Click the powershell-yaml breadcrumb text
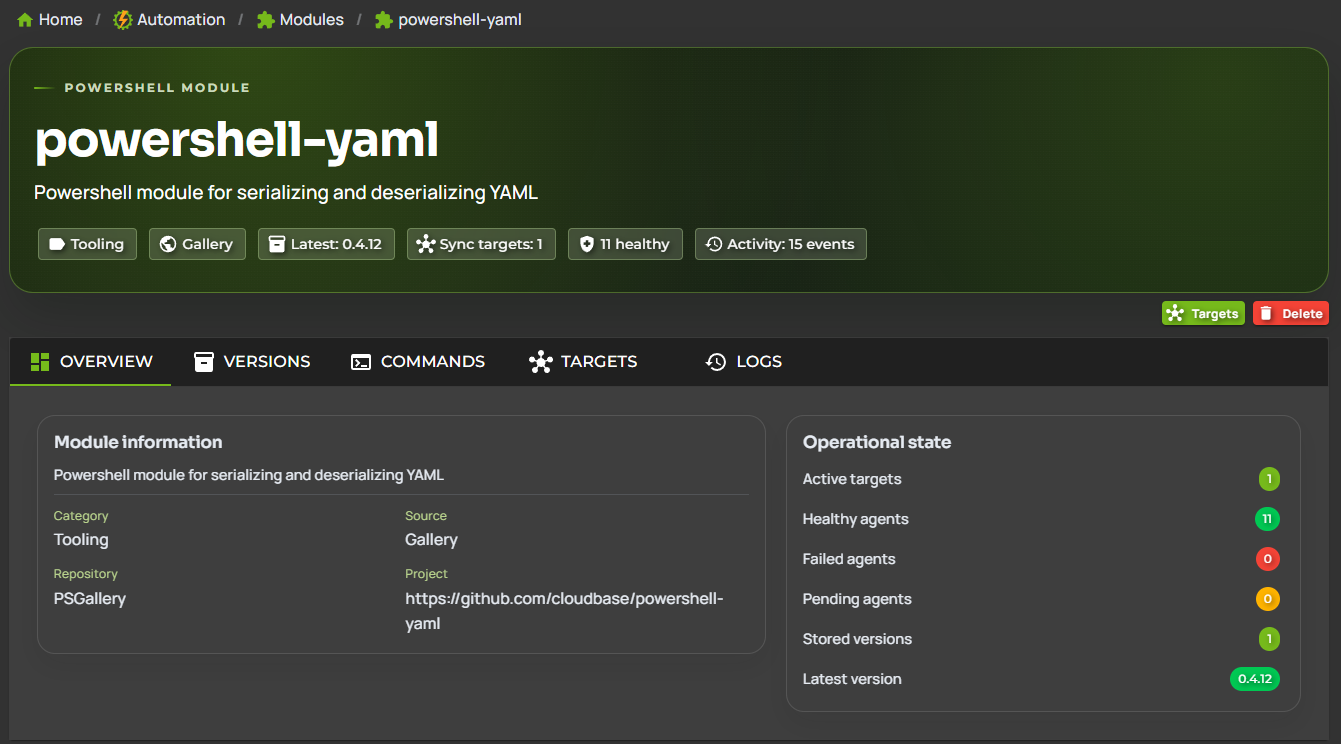The width and height of the screenshot is (1341, 744). click(460, 20)
